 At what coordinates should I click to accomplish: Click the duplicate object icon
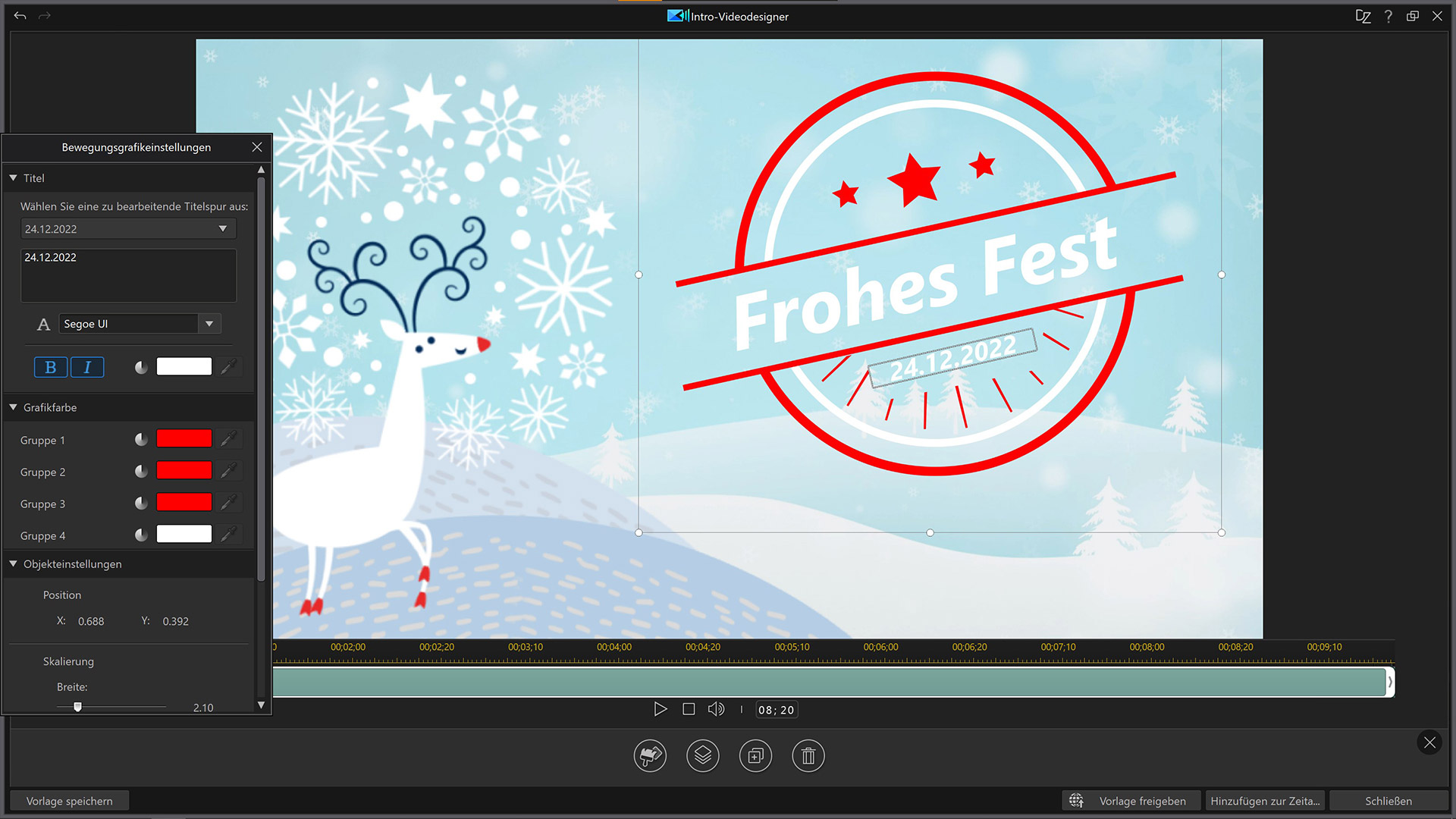pyautogui.click(x=755, y=755)
